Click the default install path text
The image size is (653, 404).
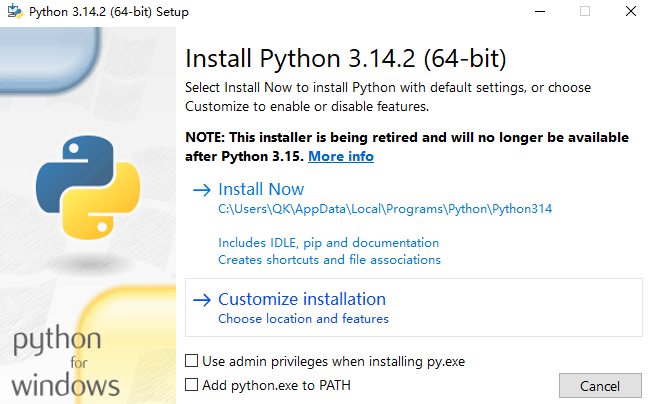click(x=385, y=209)
